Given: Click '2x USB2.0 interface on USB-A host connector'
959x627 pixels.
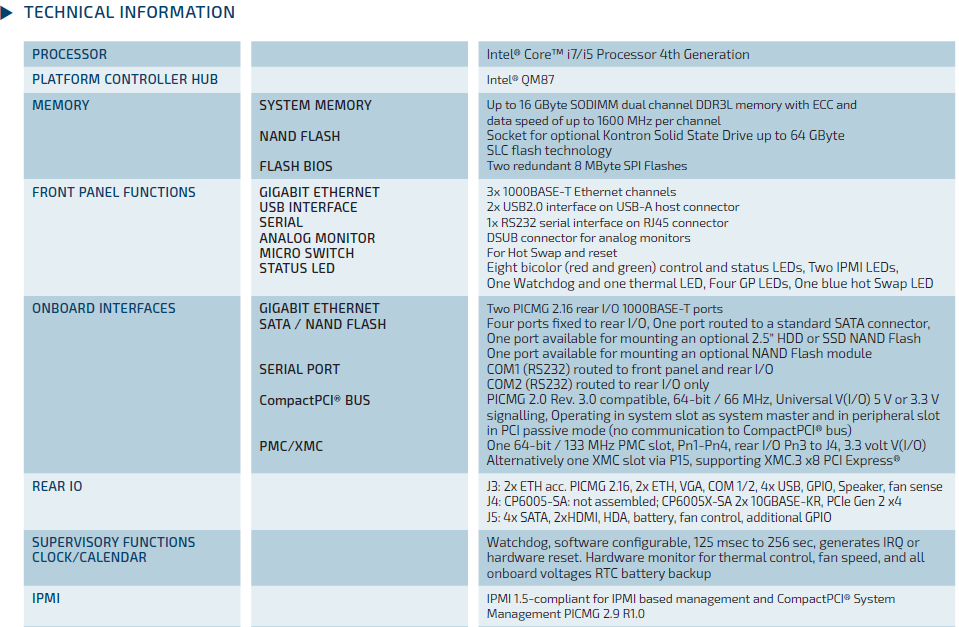Looking at the screenshot, I should click(x=613, y=207).
